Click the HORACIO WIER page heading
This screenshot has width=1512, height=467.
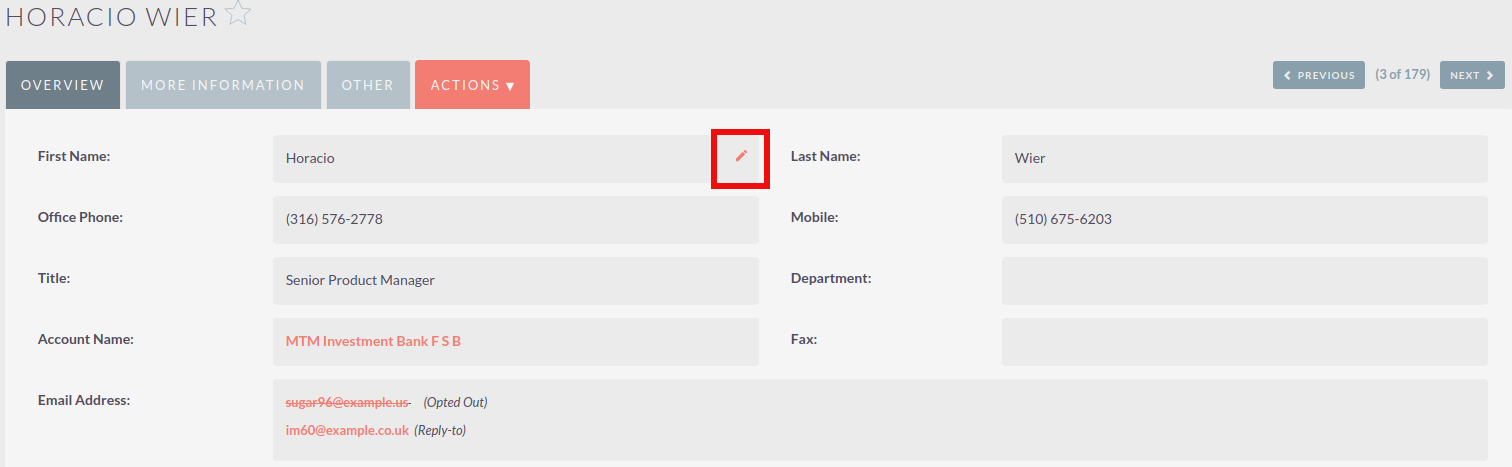(112, 17)
